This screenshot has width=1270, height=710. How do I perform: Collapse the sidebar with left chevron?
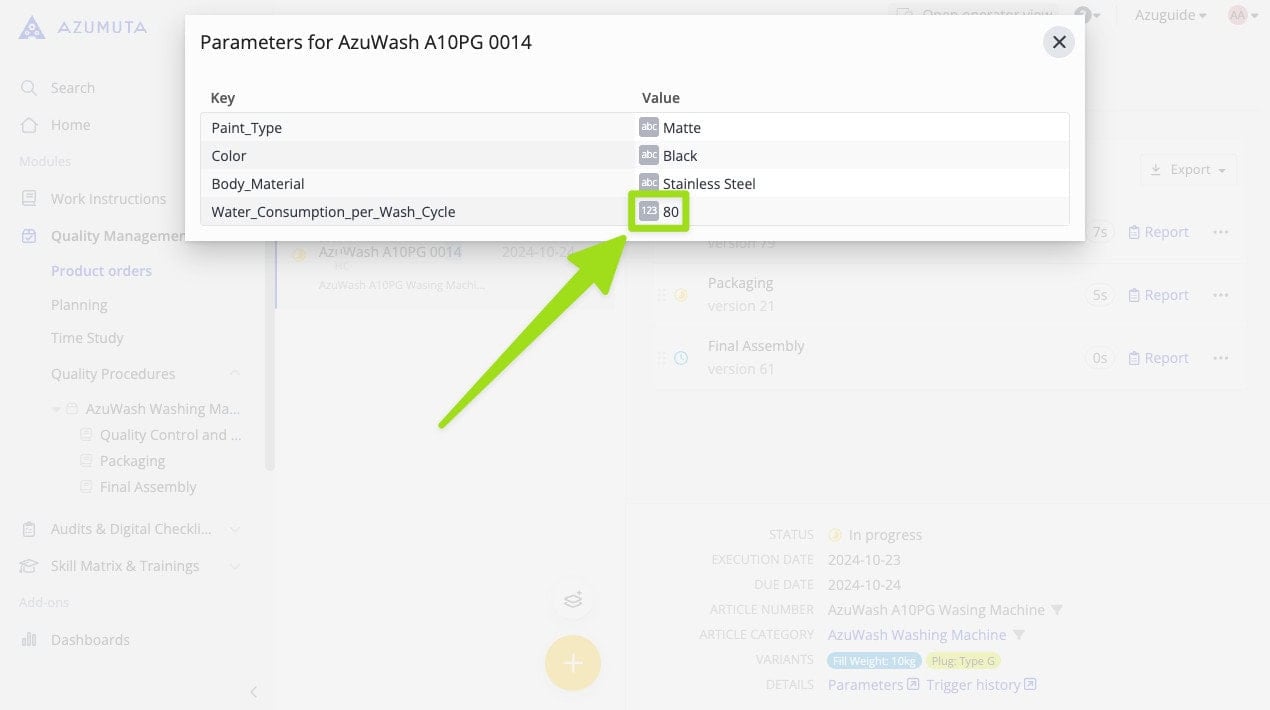coord(253,691)
